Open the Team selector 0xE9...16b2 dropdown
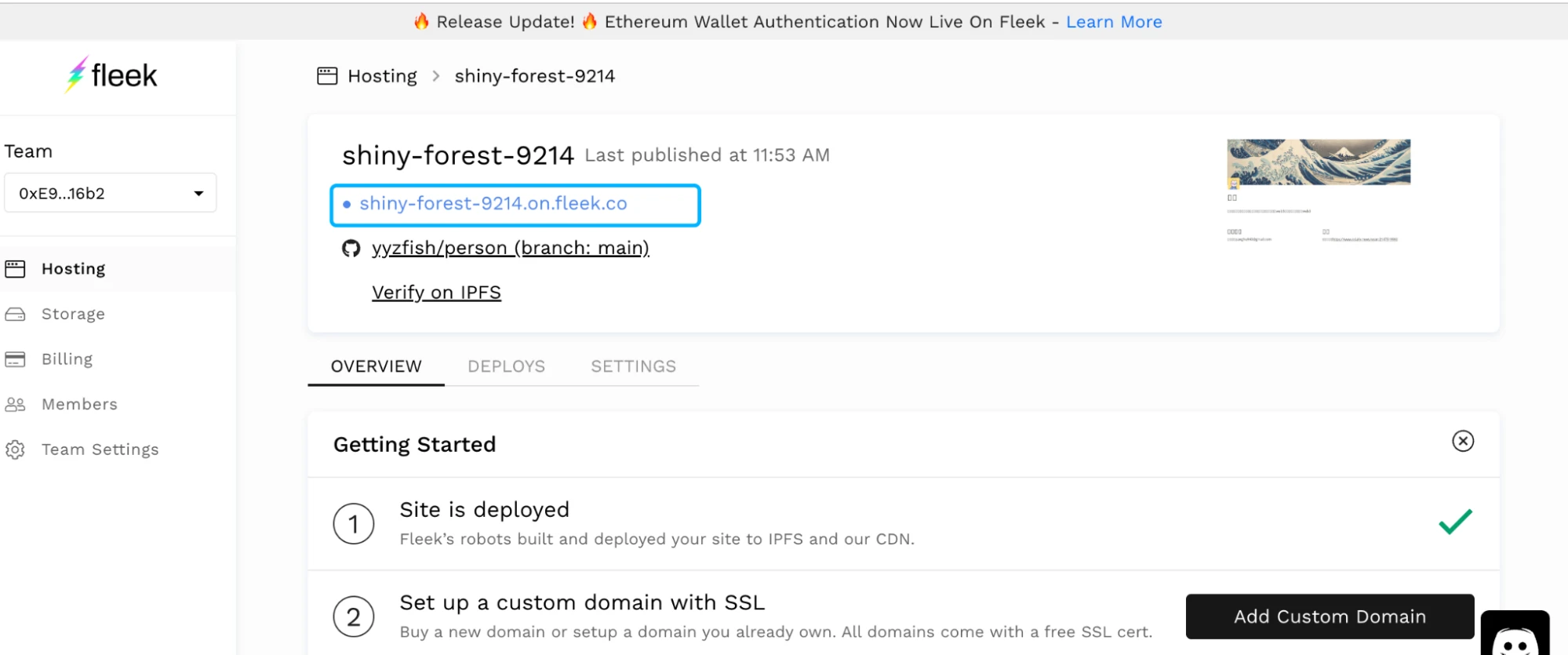 pos(111,193)
